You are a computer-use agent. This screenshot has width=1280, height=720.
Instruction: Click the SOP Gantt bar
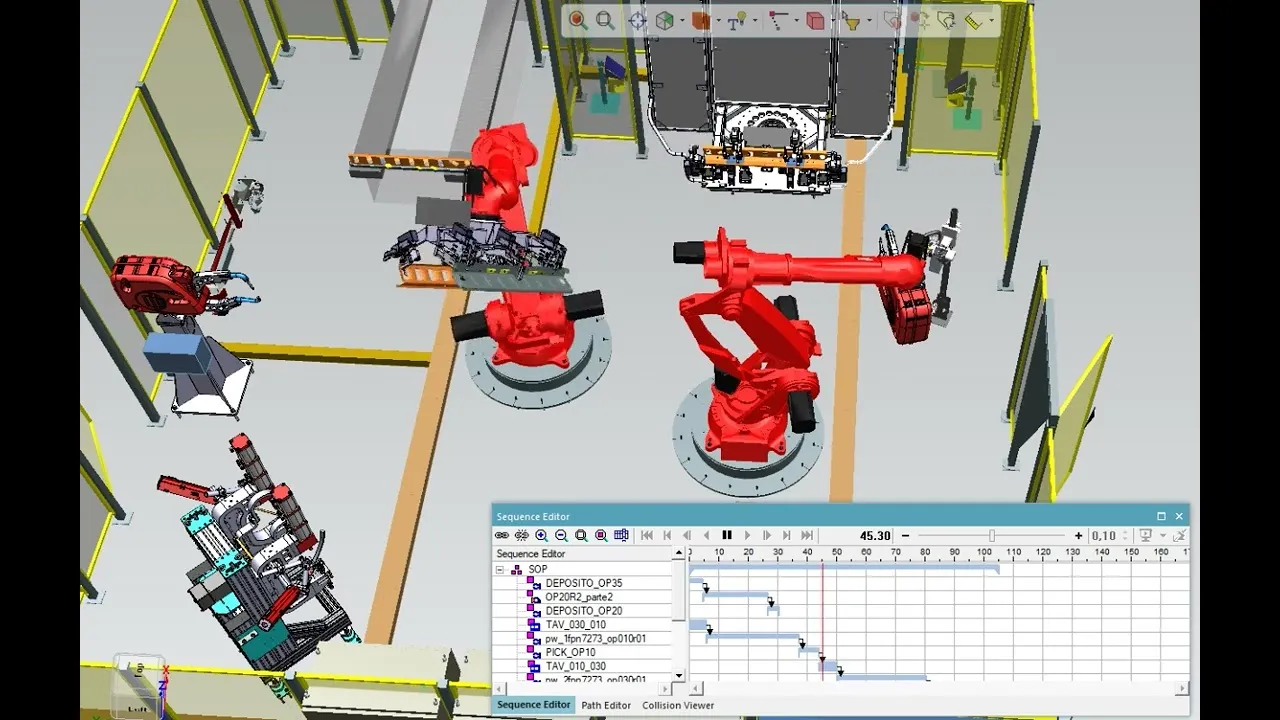844,568
